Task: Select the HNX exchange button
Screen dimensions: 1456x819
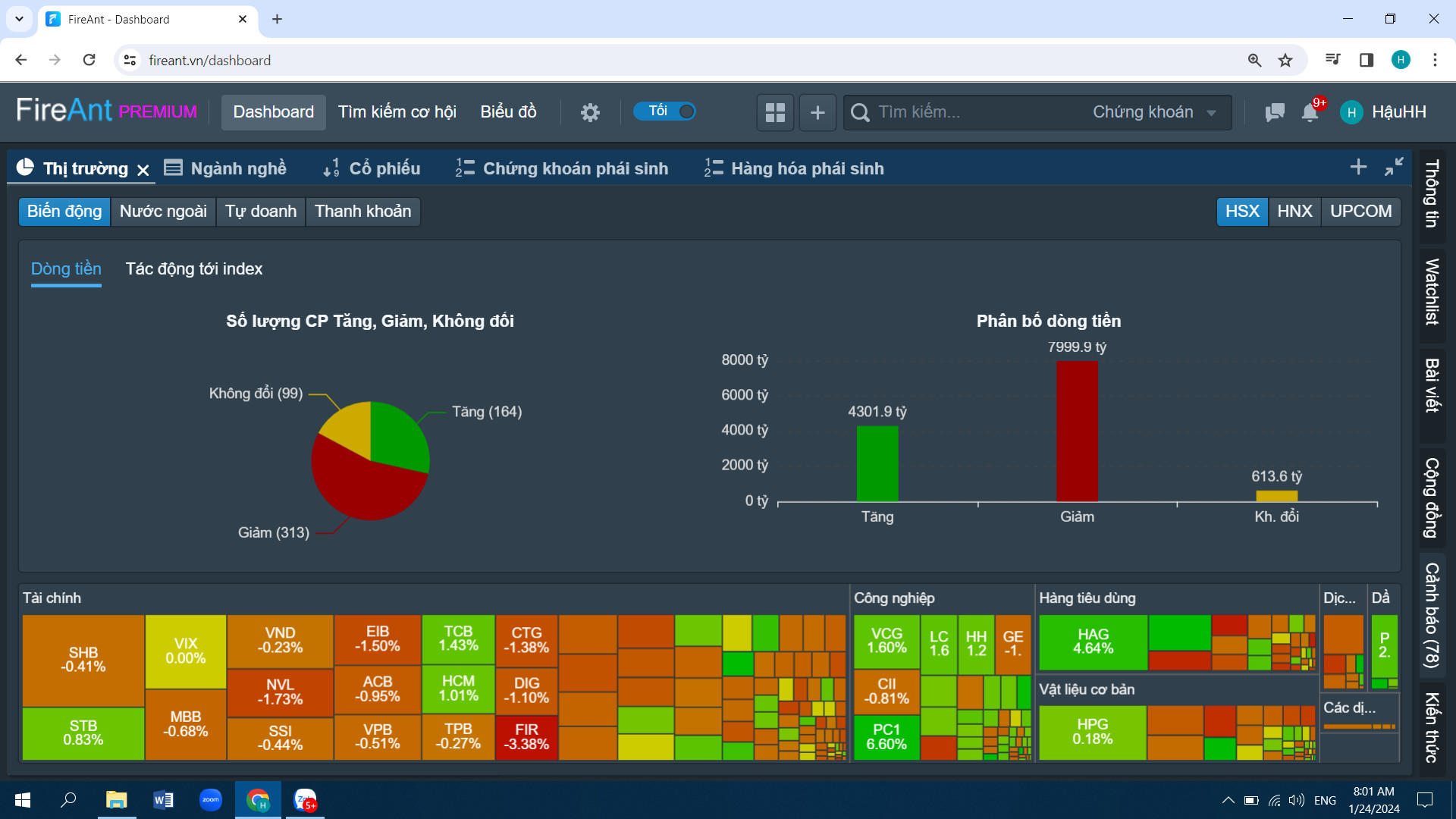Action: [1294, 211]
